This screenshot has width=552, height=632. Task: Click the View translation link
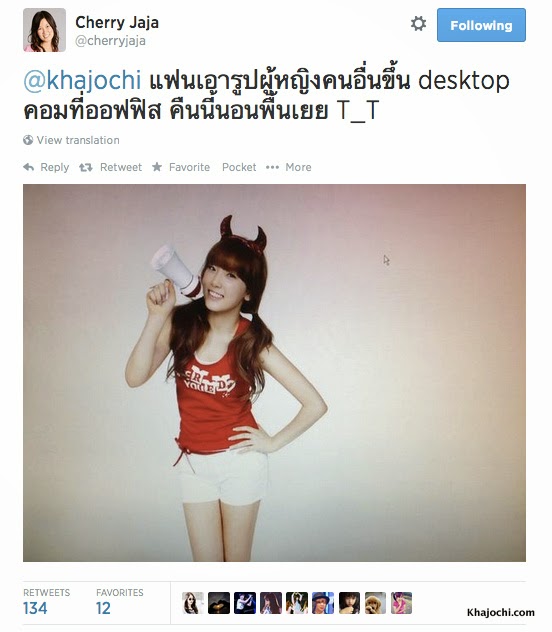pyautogui.click(x=78, y=140)
